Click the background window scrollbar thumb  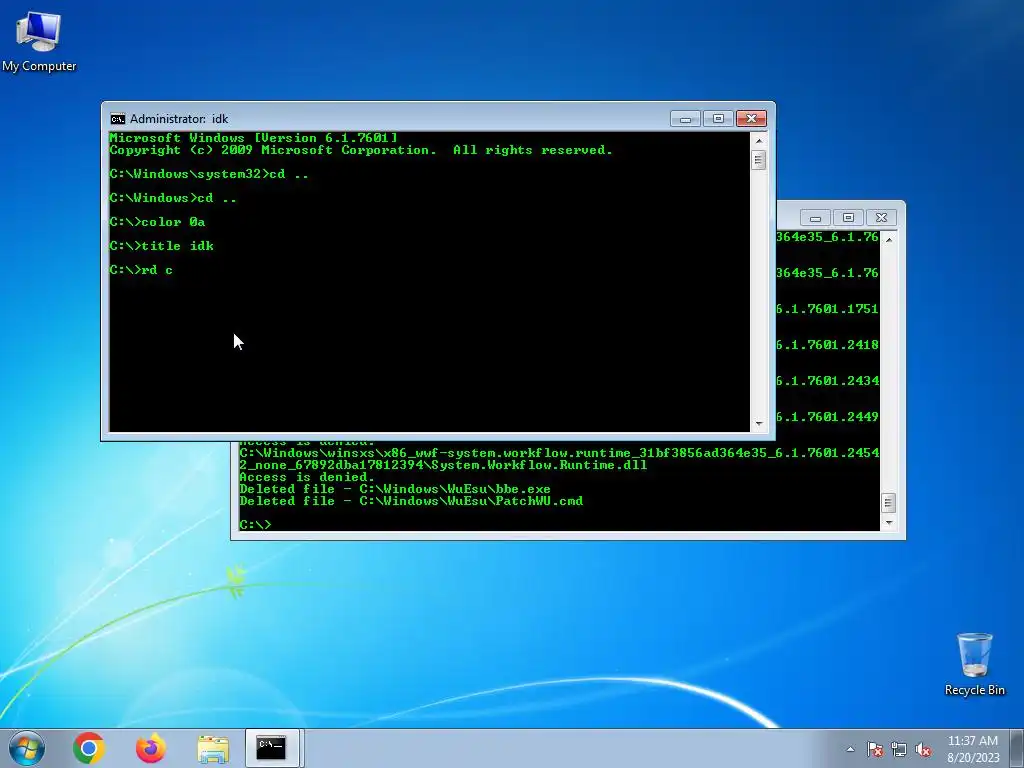[x=888, y=503]
